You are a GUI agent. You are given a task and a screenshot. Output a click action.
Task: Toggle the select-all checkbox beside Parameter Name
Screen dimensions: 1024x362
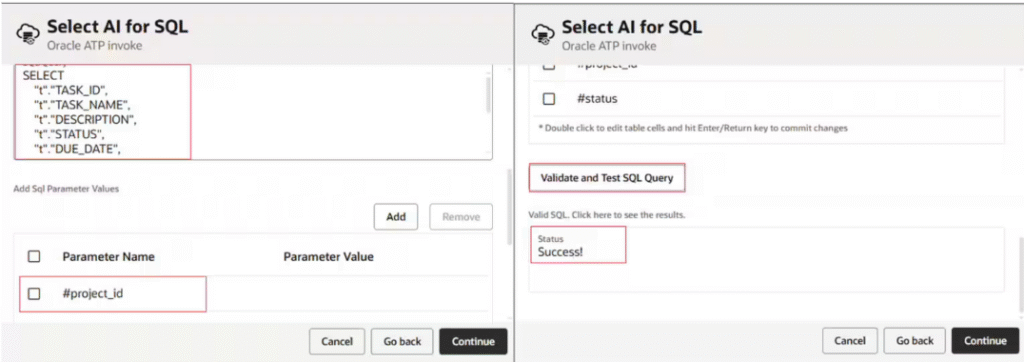tap(34, 257)
